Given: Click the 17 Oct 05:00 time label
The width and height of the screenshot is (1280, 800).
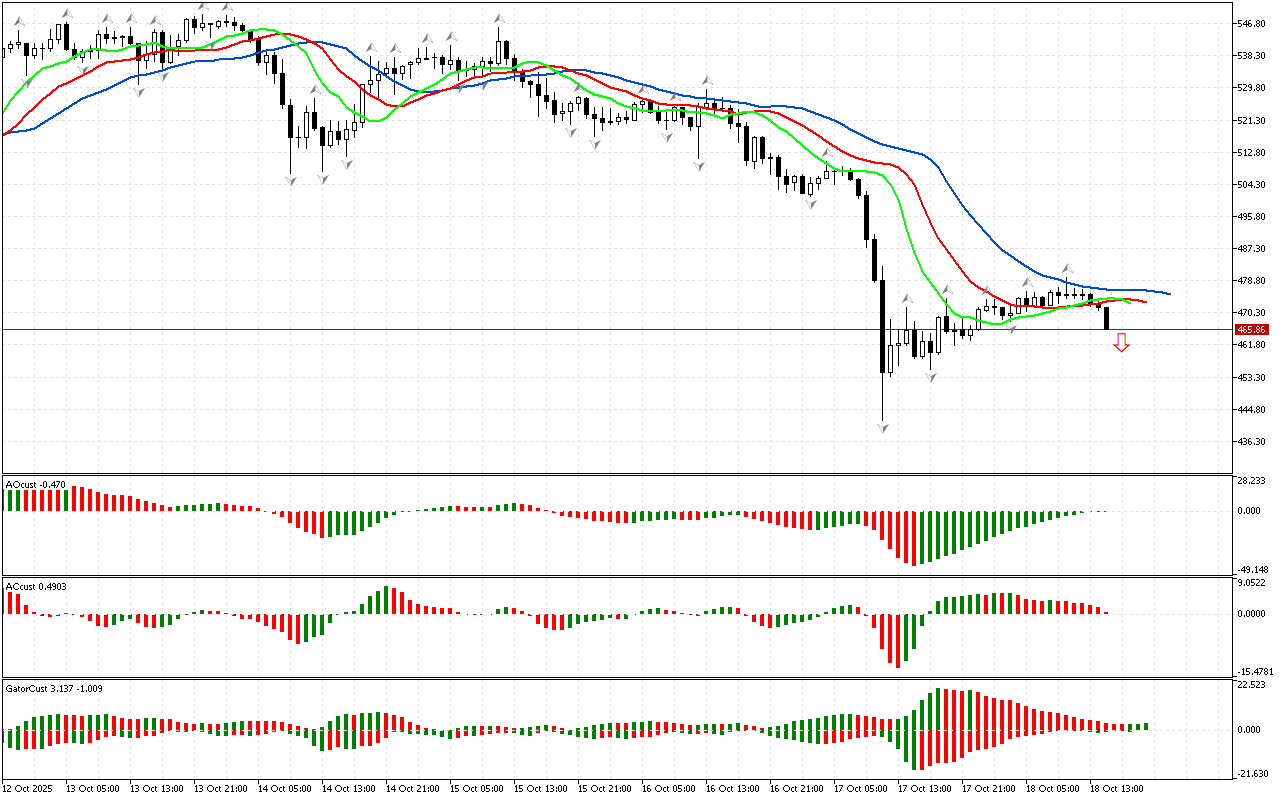Looking at the screenshot, I should point(861,788).
